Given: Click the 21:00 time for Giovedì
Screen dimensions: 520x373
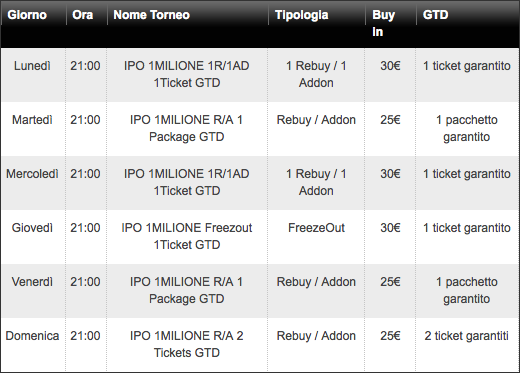Looking at the screenshot, I should coord(85,228).
